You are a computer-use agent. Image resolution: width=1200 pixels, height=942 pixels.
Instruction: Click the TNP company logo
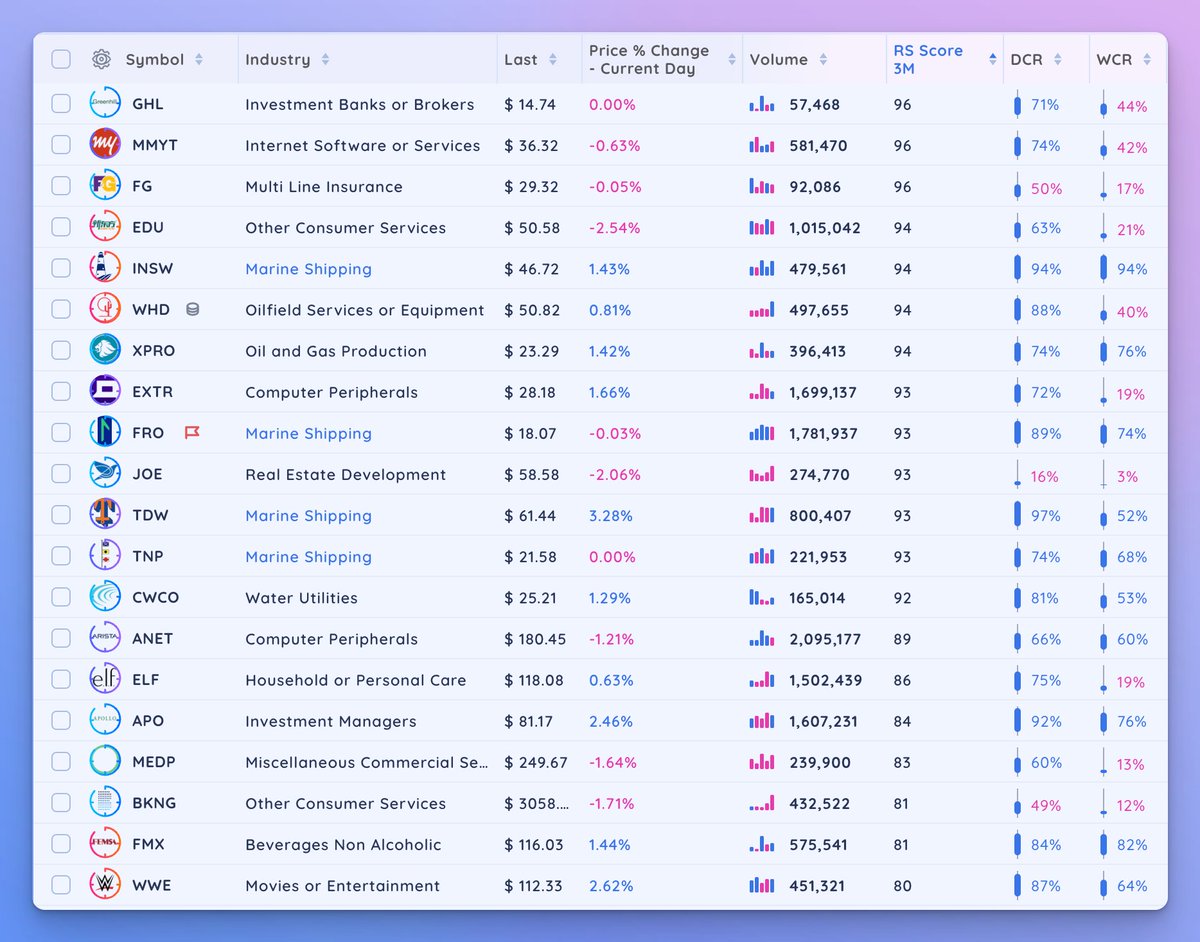(105, 556)
